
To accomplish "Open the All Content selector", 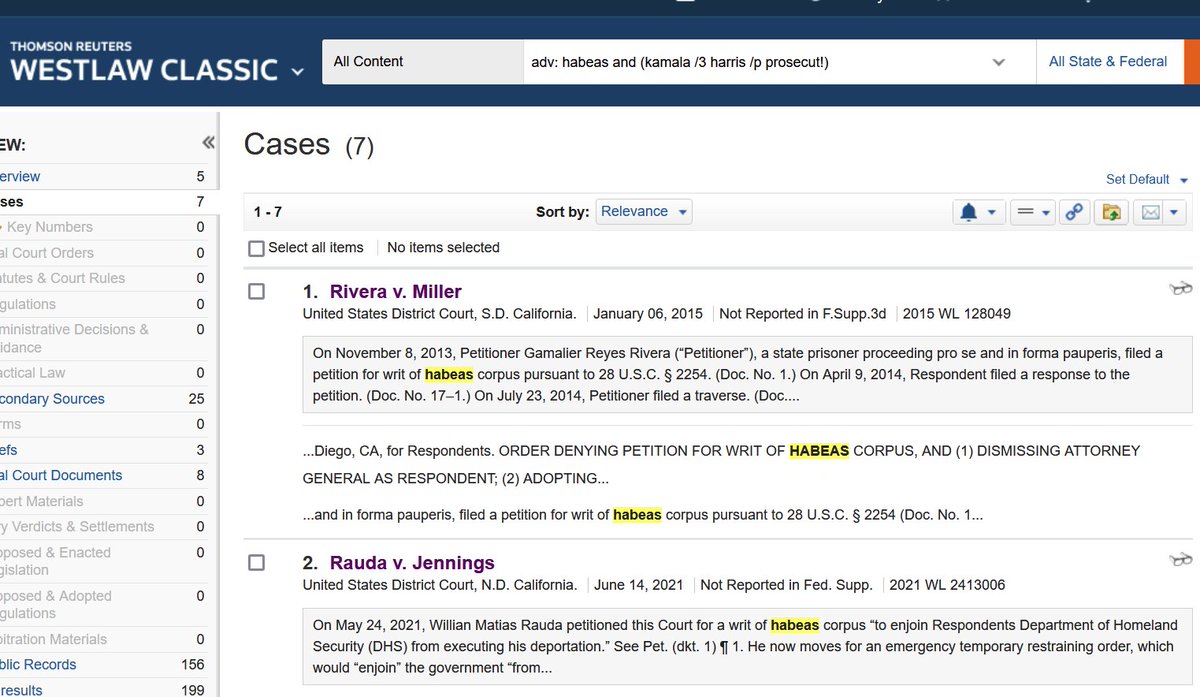I will (422, 62).
